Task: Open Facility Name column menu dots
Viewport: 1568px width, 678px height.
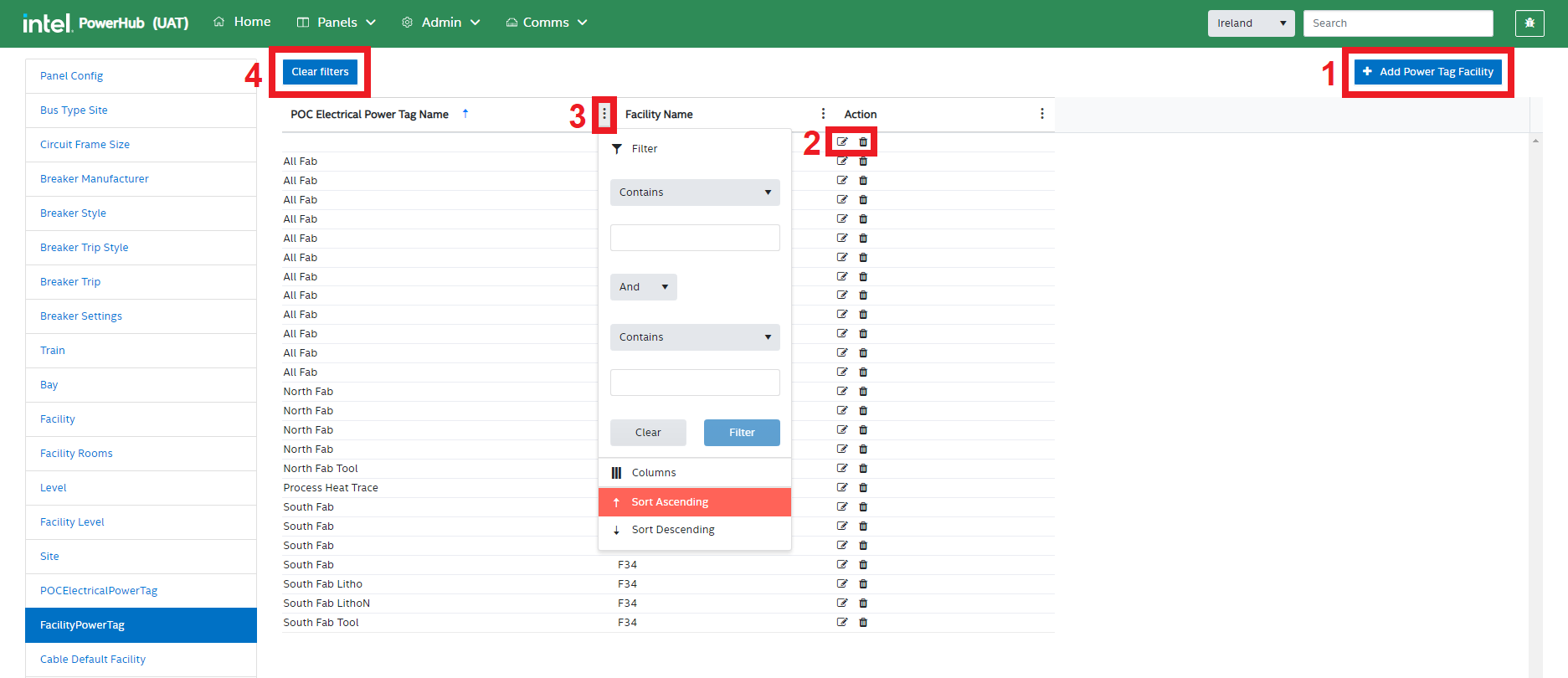Action: tap(823, 114)
